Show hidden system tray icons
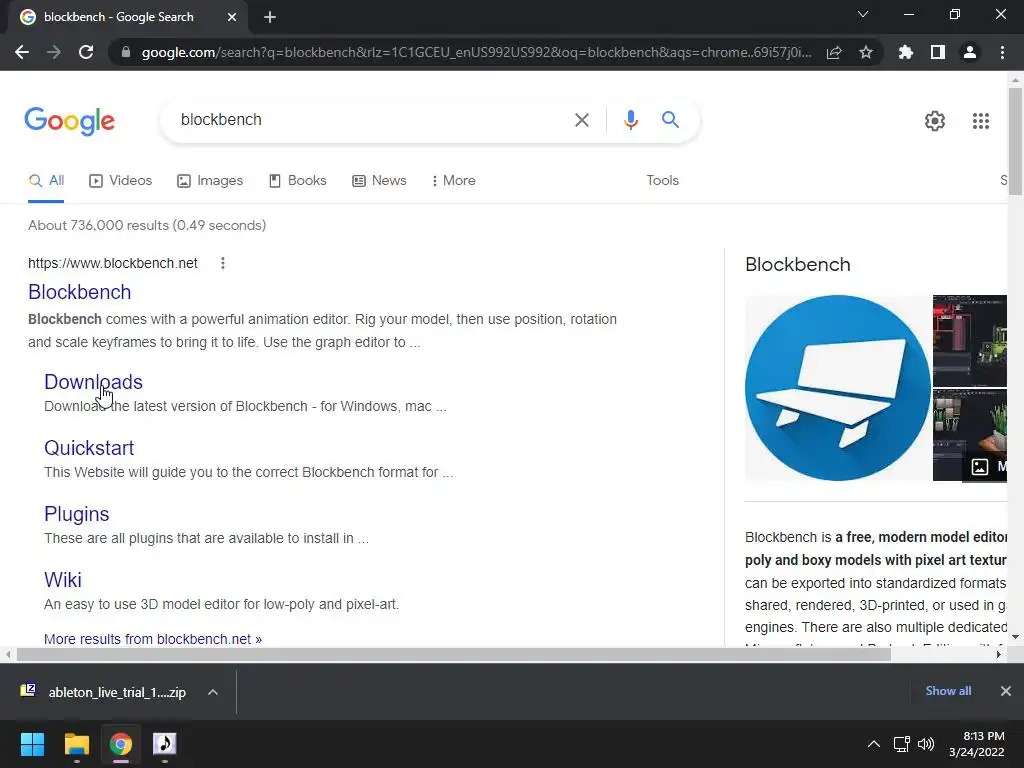The image size is (1024, 768). [x=873, y=744]
